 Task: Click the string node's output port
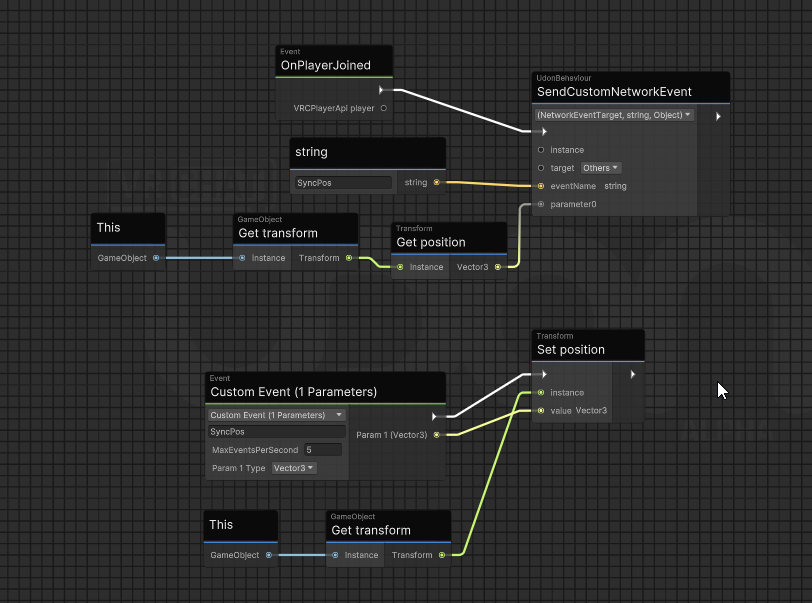[436, 182]
